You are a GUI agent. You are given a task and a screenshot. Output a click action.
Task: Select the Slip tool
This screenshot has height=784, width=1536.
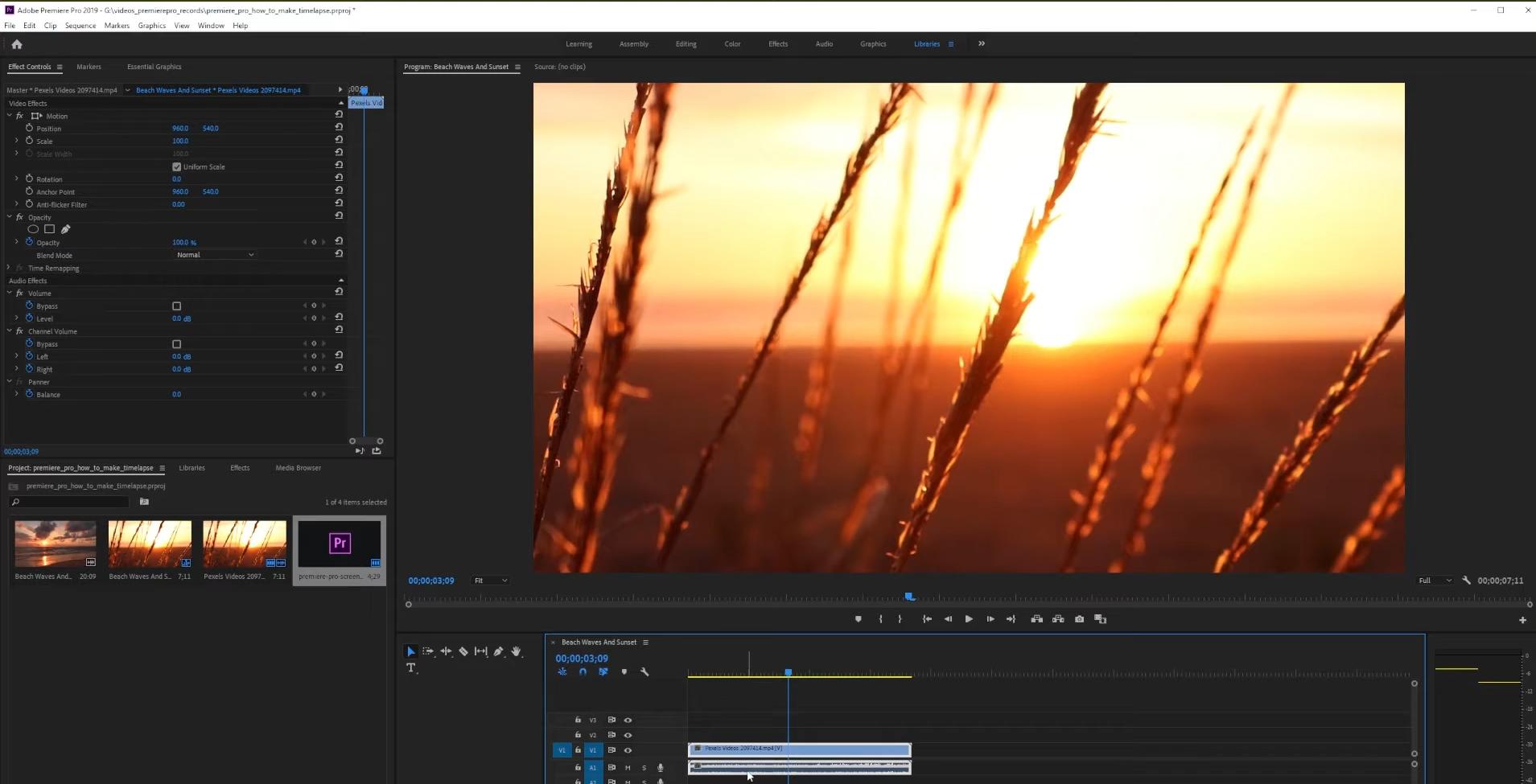coord(481,651)
